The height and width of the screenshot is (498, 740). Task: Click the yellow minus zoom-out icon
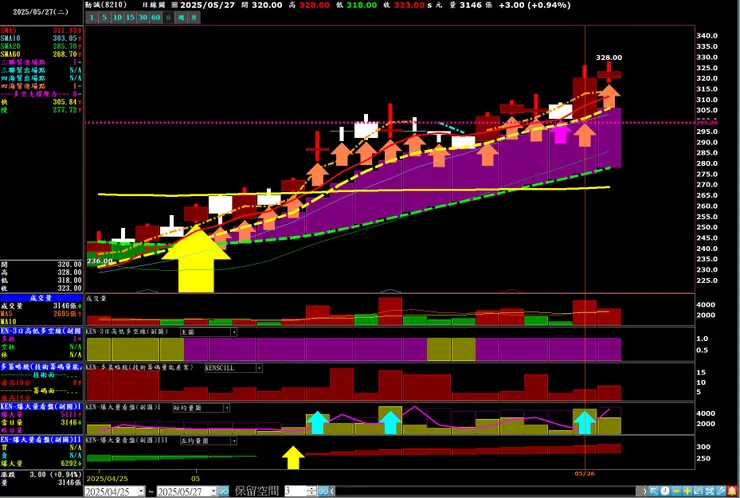676,491
